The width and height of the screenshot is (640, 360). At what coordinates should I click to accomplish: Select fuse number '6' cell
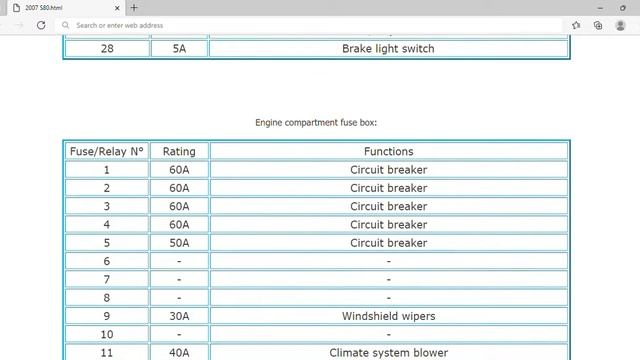pyautogui.click(x=107, y=261)
